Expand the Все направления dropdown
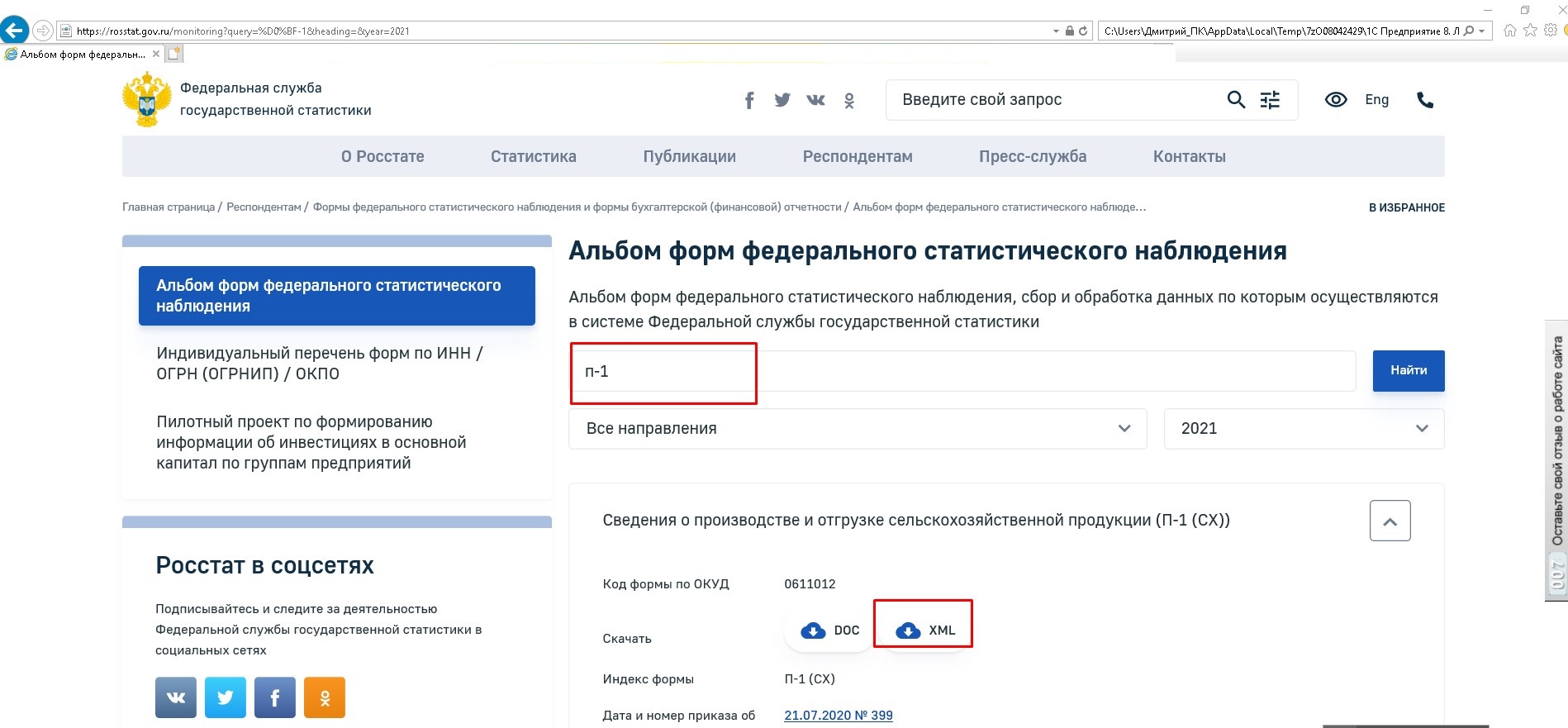This screenshot has width=1568, height=728. 857,429
